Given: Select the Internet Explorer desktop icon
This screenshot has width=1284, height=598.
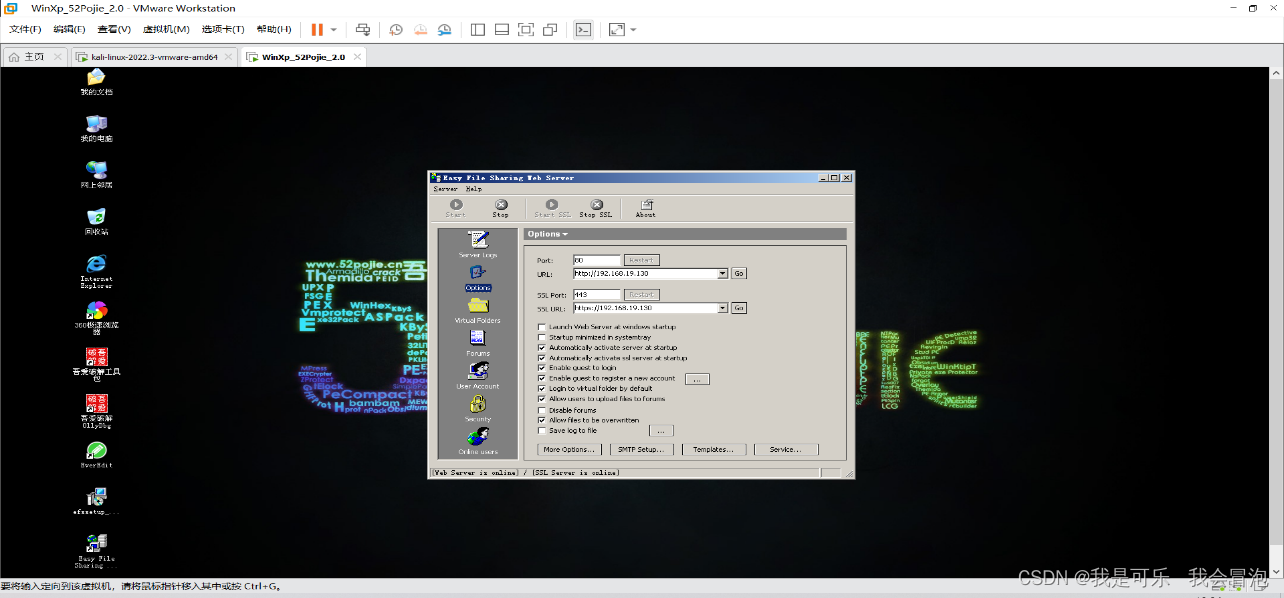Looking at the screenshot, I should point(96,270).
